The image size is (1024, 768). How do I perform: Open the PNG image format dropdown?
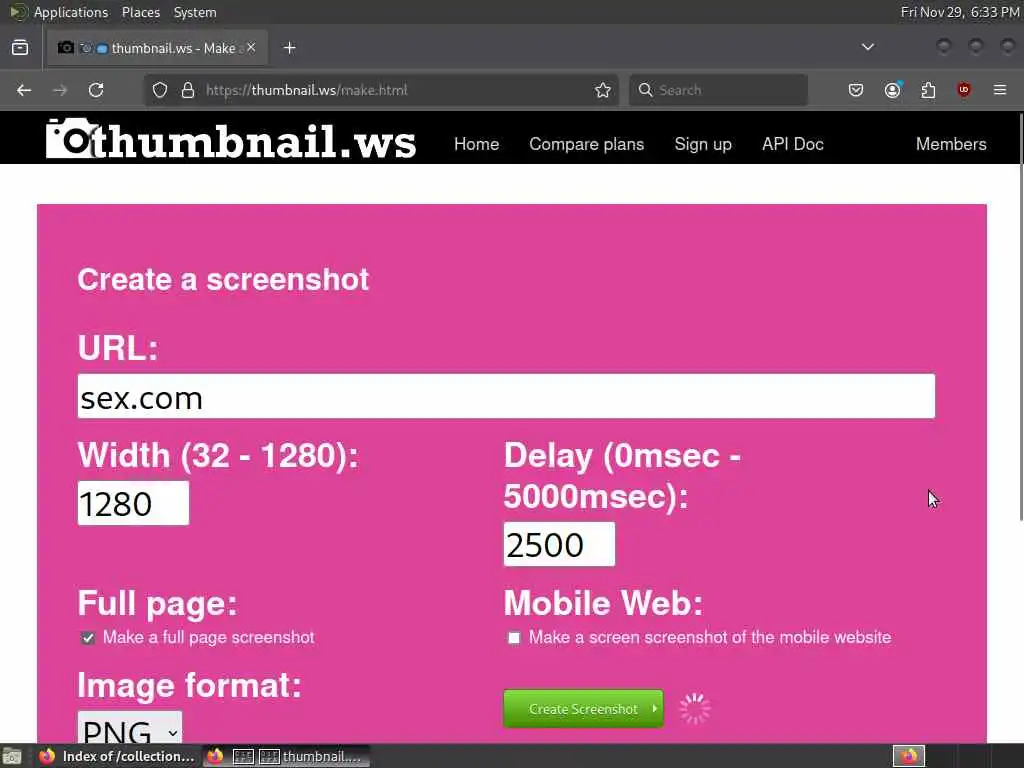(130, 728)
